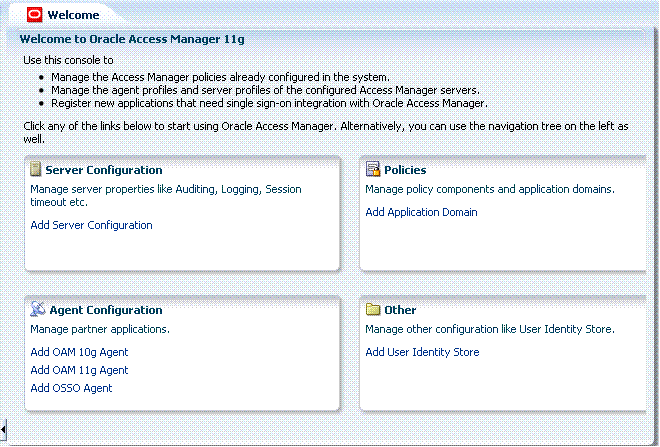
Task: Open the Add User Identity Store link
Action: (422, 352)
